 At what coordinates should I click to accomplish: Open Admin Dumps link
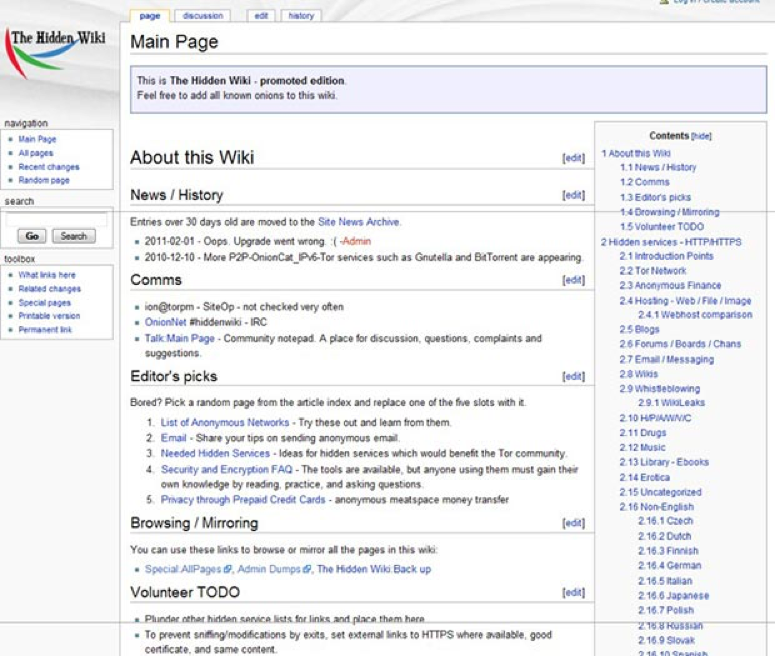coord(269,569)
